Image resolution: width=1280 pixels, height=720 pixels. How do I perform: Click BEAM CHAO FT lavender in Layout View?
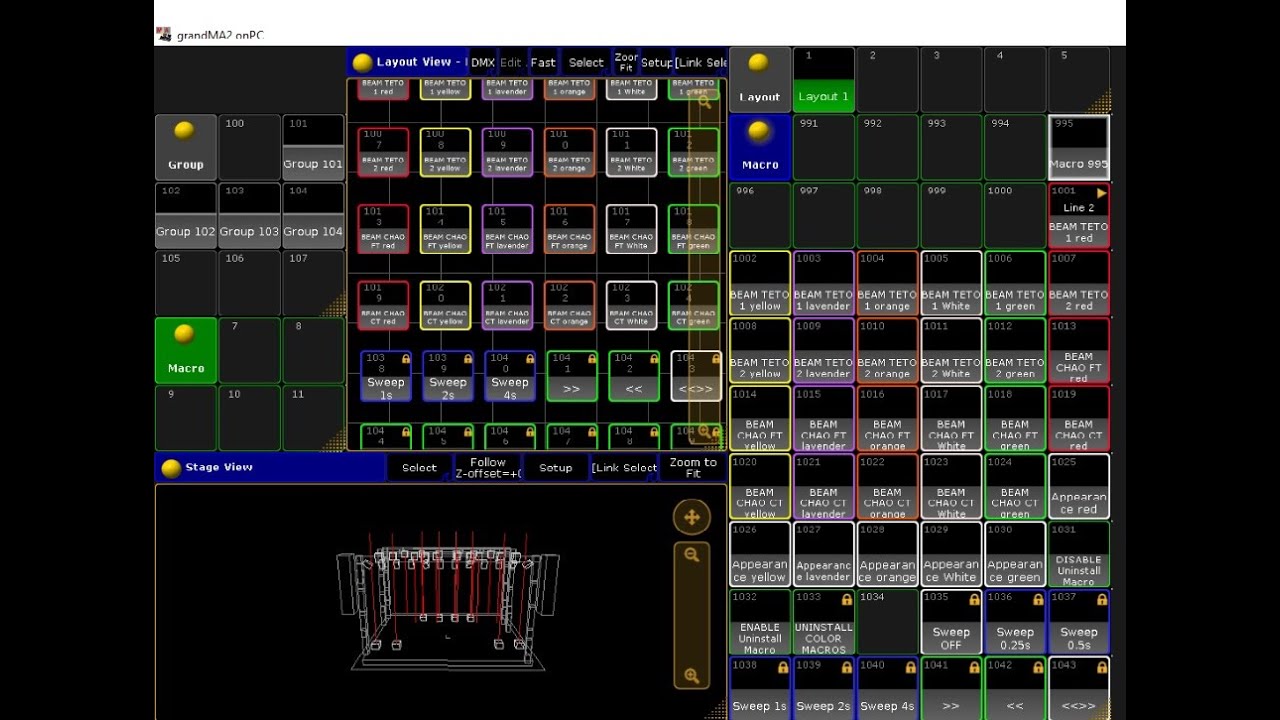coord(508,229)
